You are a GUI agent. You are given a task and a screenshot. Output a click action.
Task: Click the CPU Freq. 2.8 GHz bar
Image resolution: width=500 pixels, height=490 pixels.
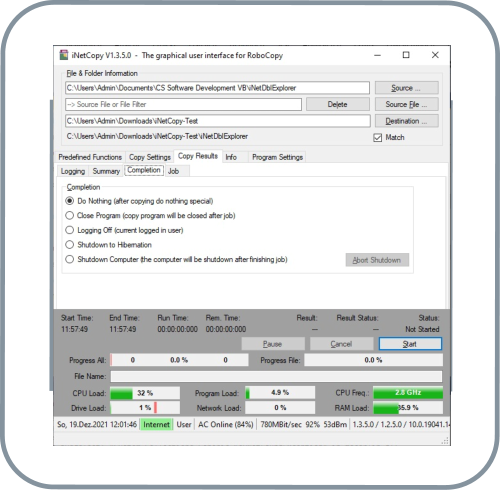tap(408, 393)
